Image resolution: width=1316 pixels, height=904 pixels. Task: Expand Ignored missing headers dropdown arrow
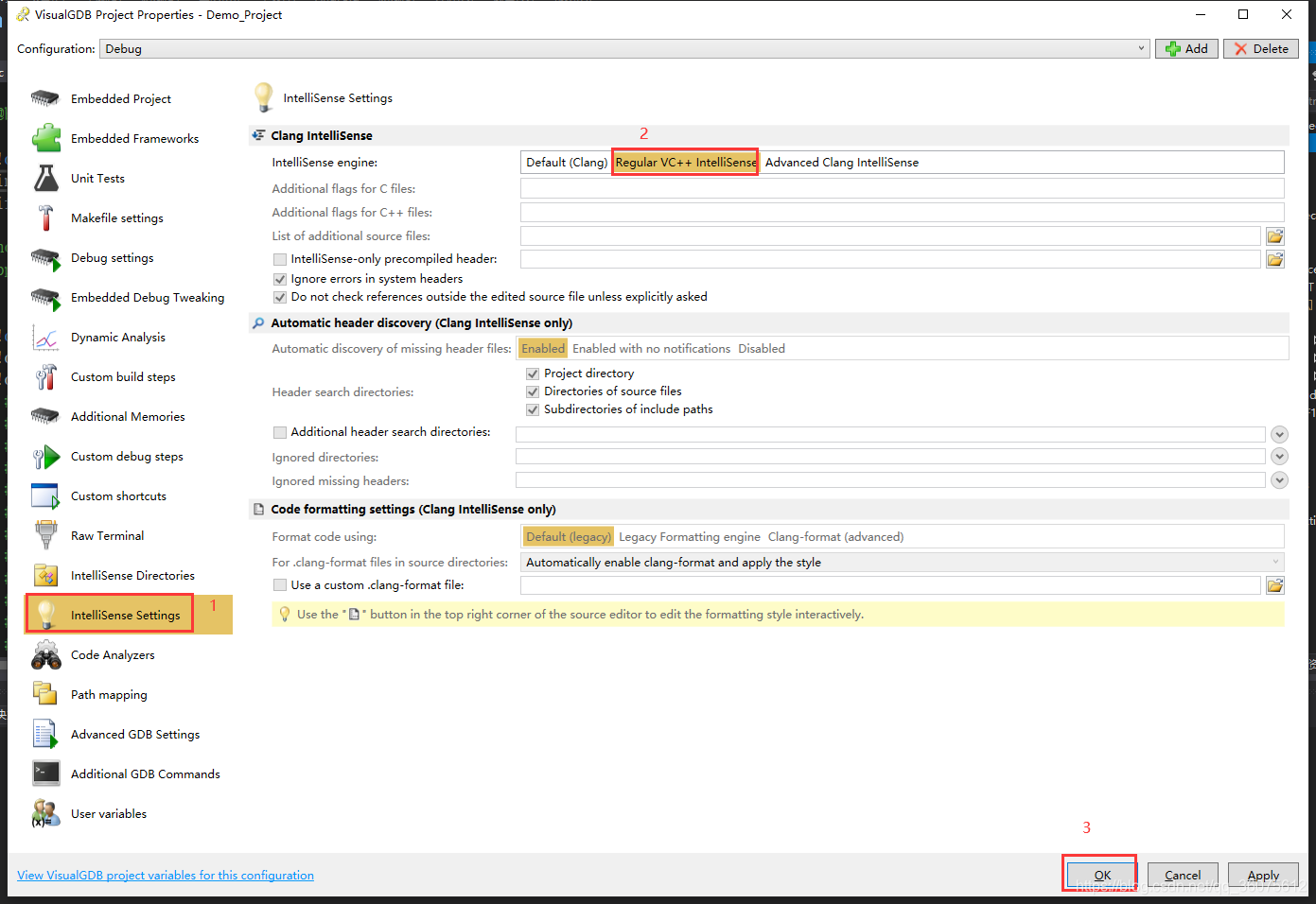1279,480
